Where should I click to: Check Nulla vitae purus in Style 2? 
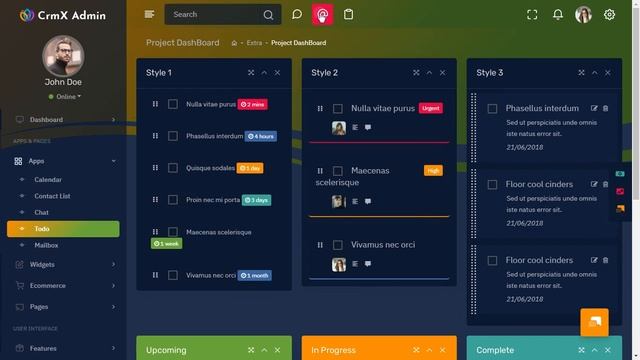tap(338, 109)
